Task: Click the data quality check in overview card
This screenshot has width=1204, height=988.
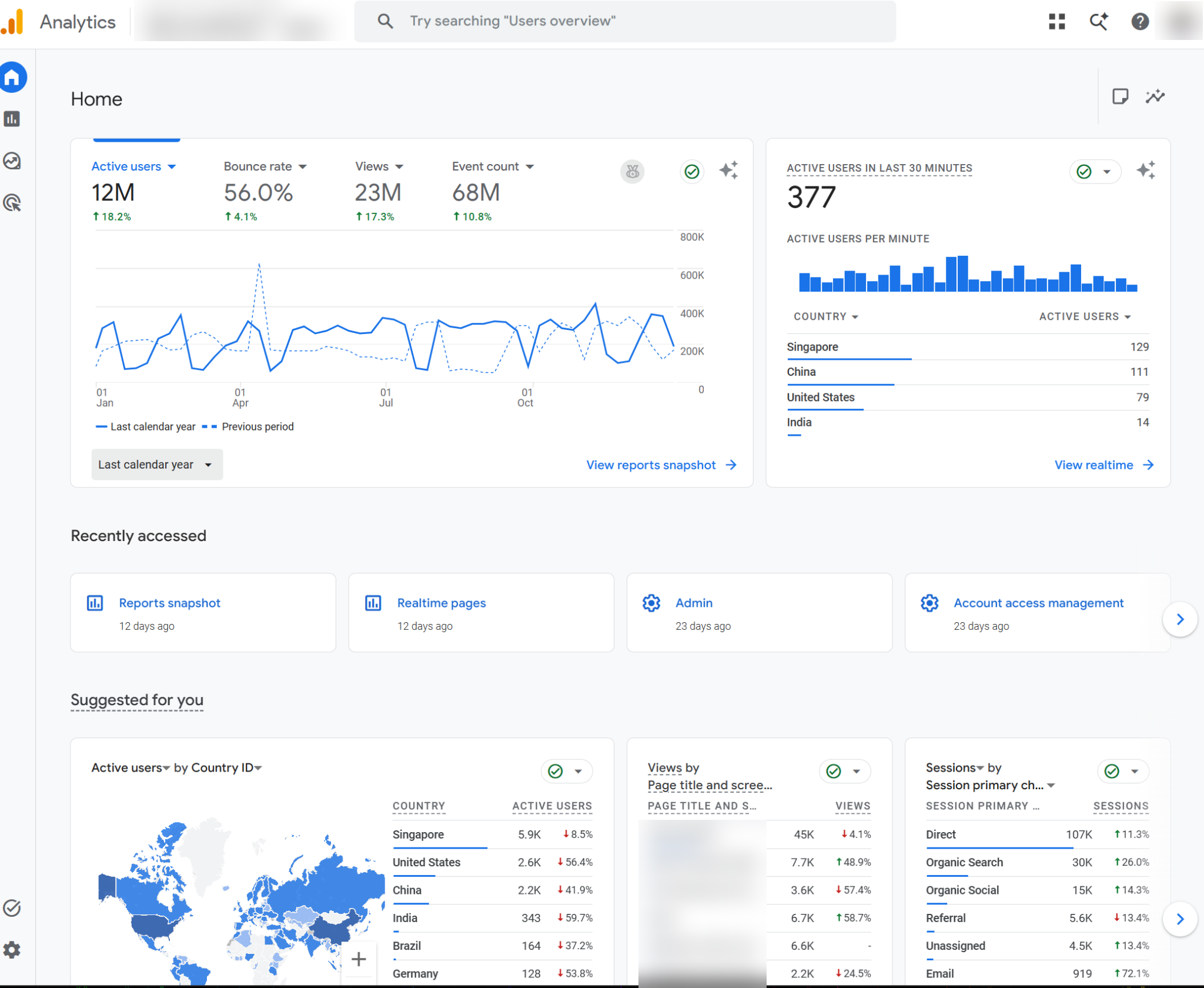Action: [692, 172]
